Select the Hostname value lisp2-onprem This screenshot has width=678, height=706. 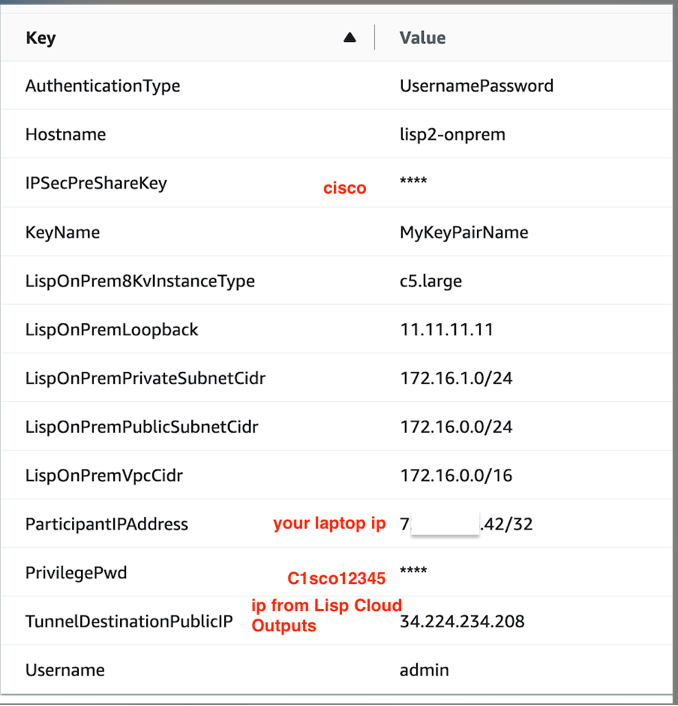coord(450,134)
